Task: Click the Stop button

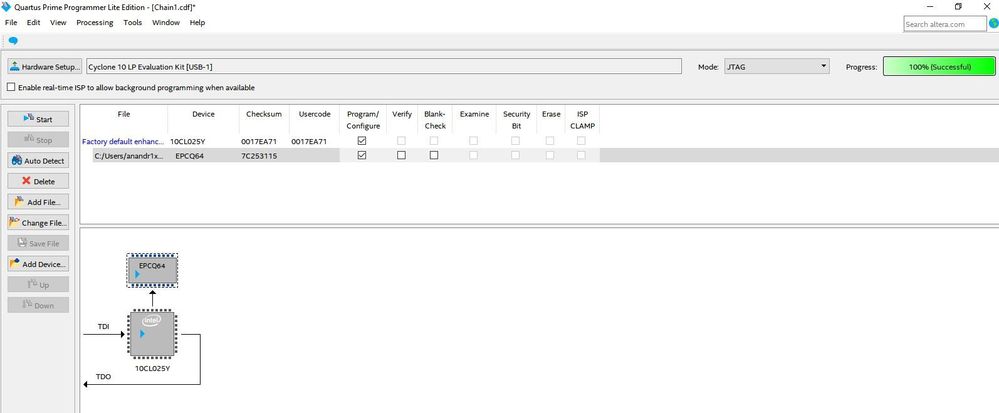Action: pyautogui.click(x=38, y=140)
